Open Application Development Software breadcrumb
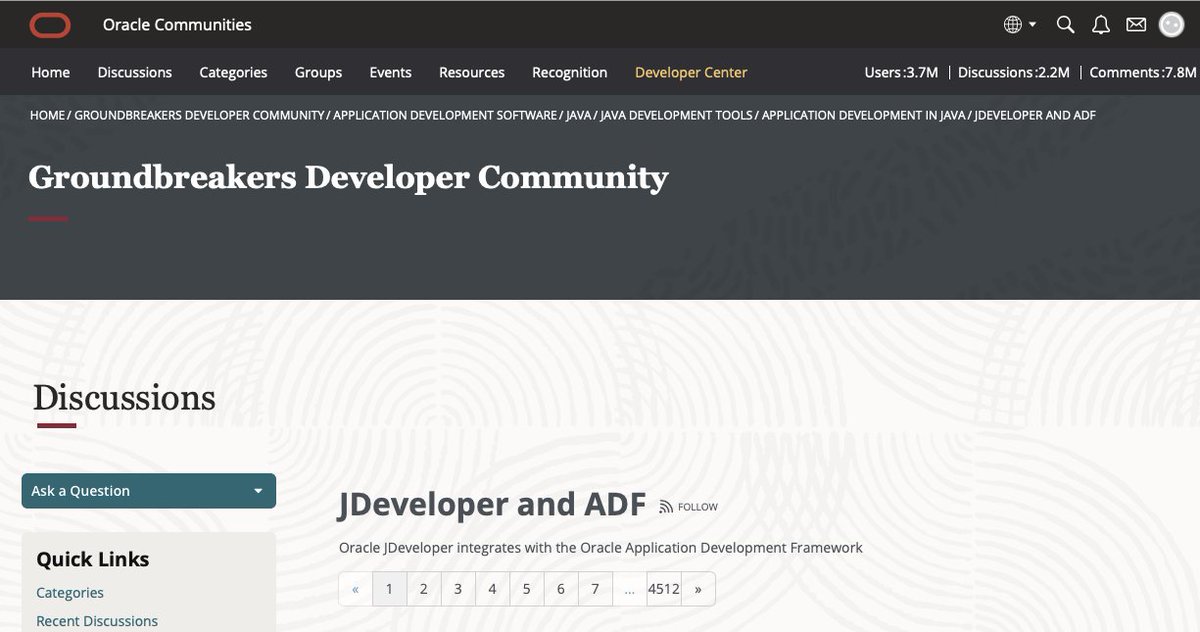This screenshot has height=632, width=1200. click(445, 115)
